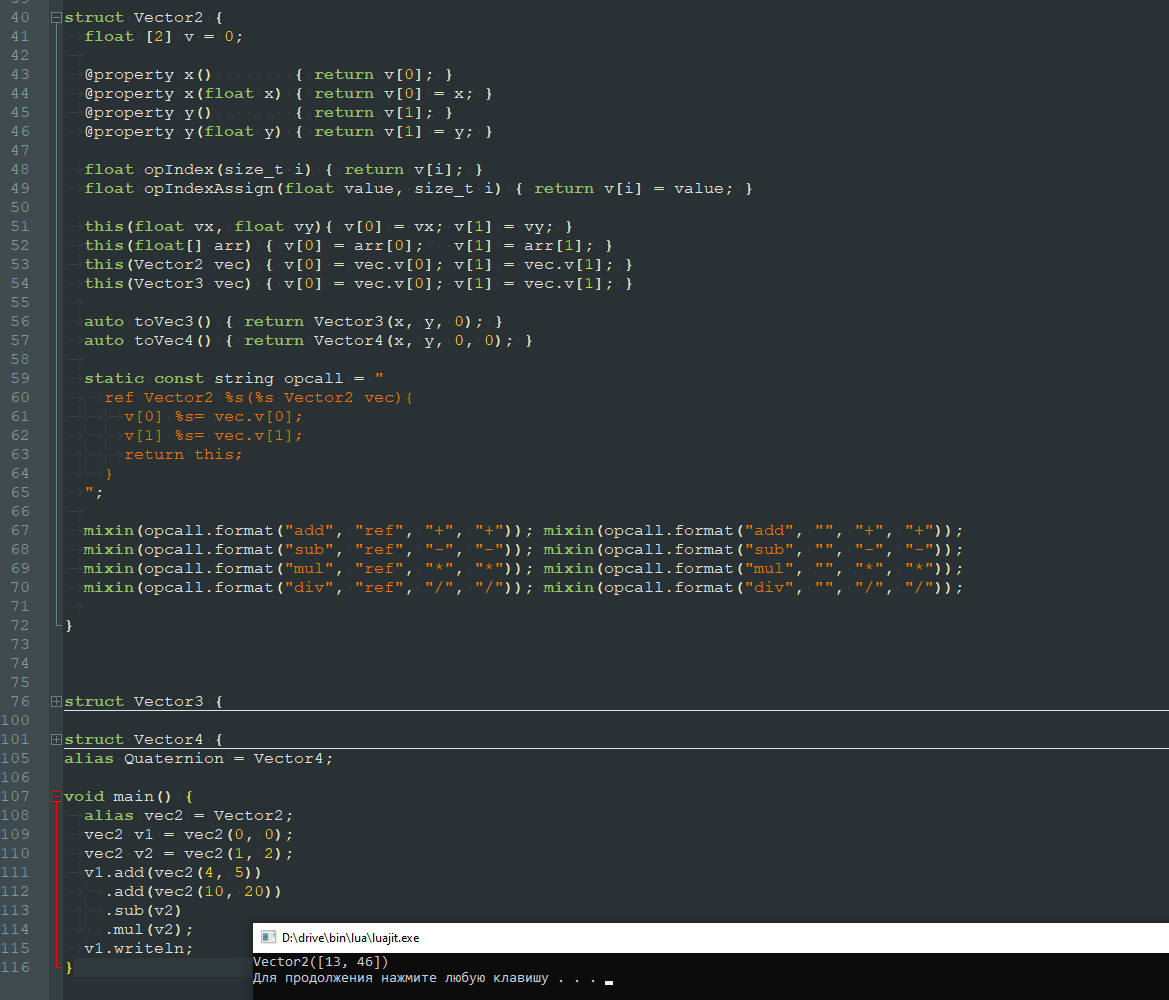Click the 'Quaternion' alias name

point(173,759)
